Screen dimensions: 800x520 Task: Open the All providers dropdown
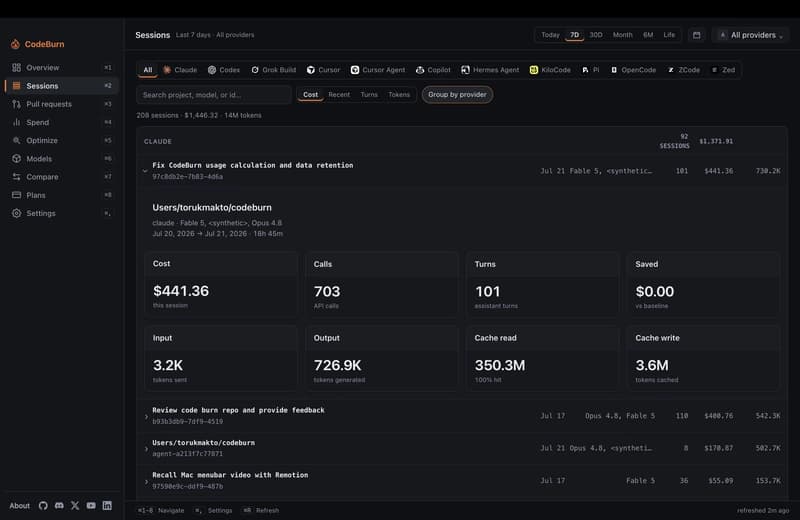tap(750, 35)
